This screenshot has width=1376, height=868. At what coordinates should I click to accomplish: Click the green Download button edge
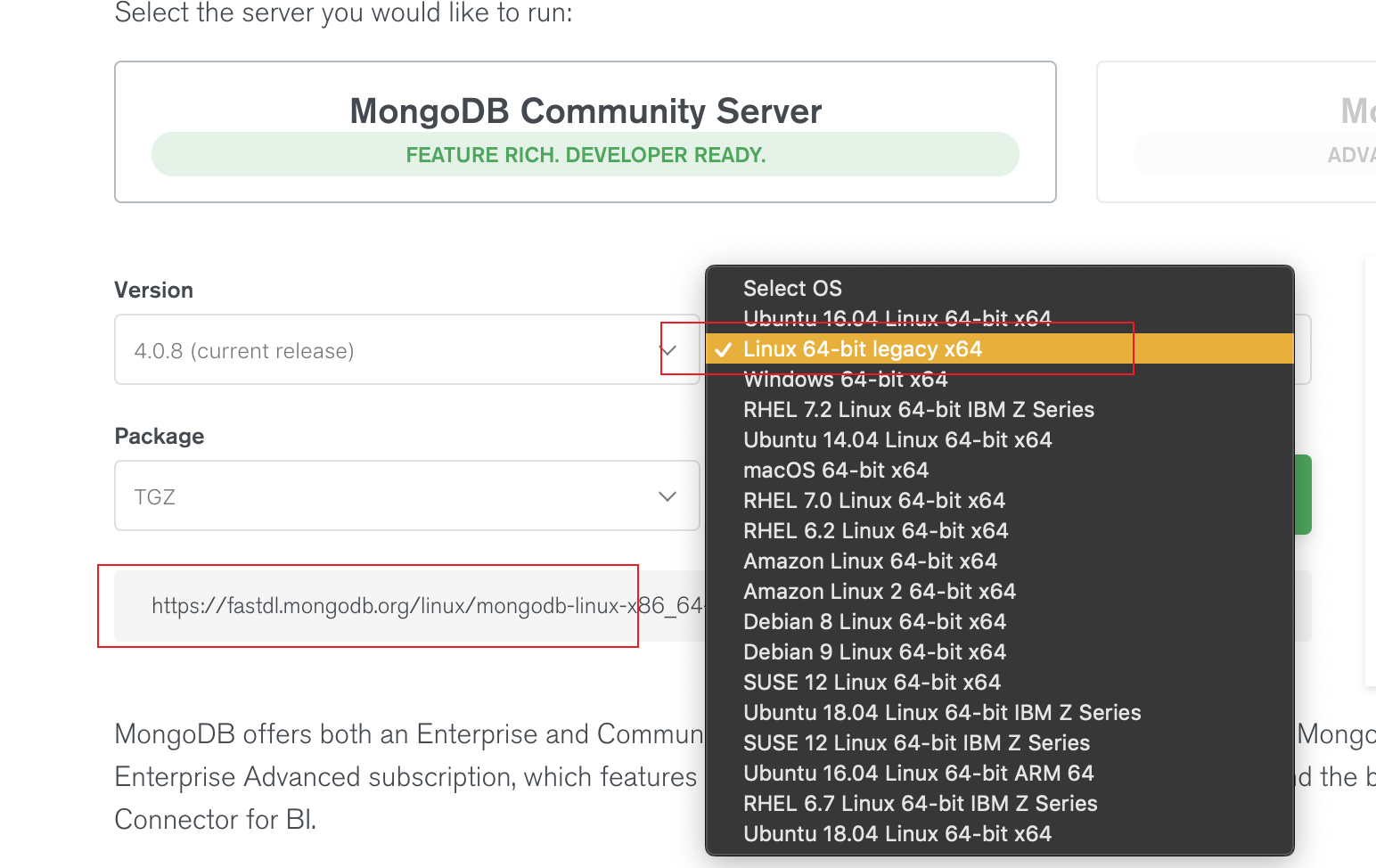click(1302, 495)
